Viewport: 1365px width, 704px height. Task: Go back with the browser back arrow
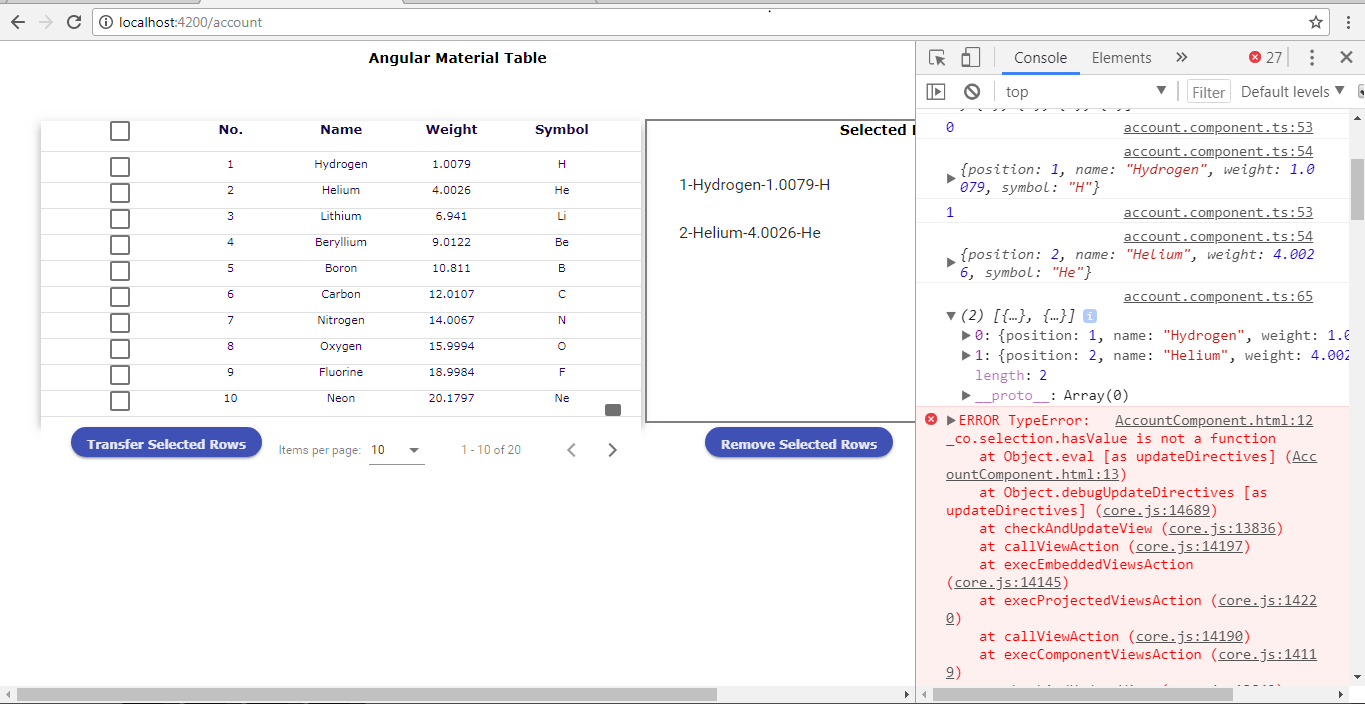(x=18, y=21)
